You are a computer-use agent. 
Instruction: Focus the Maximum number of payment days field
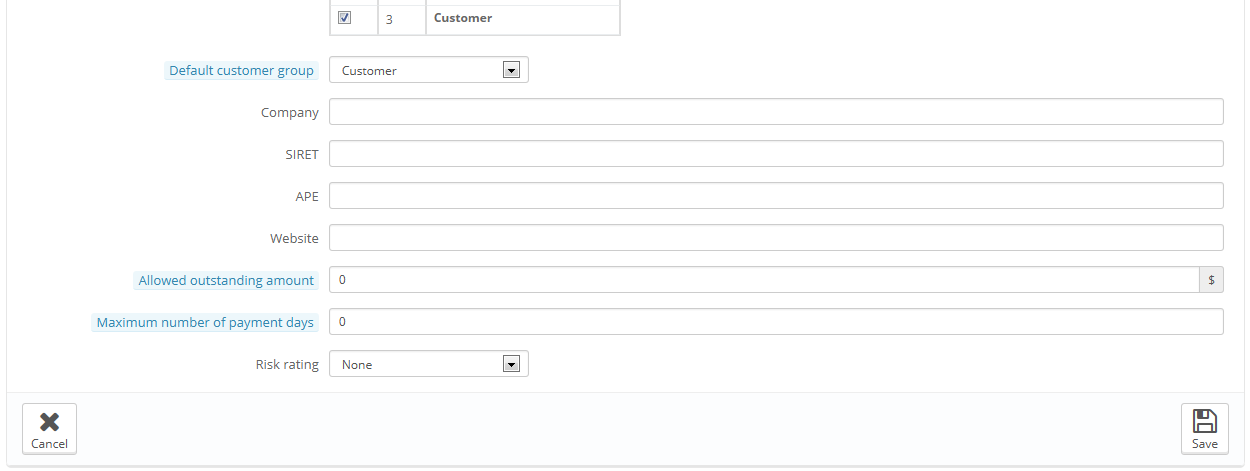click(x=776, y=322)
